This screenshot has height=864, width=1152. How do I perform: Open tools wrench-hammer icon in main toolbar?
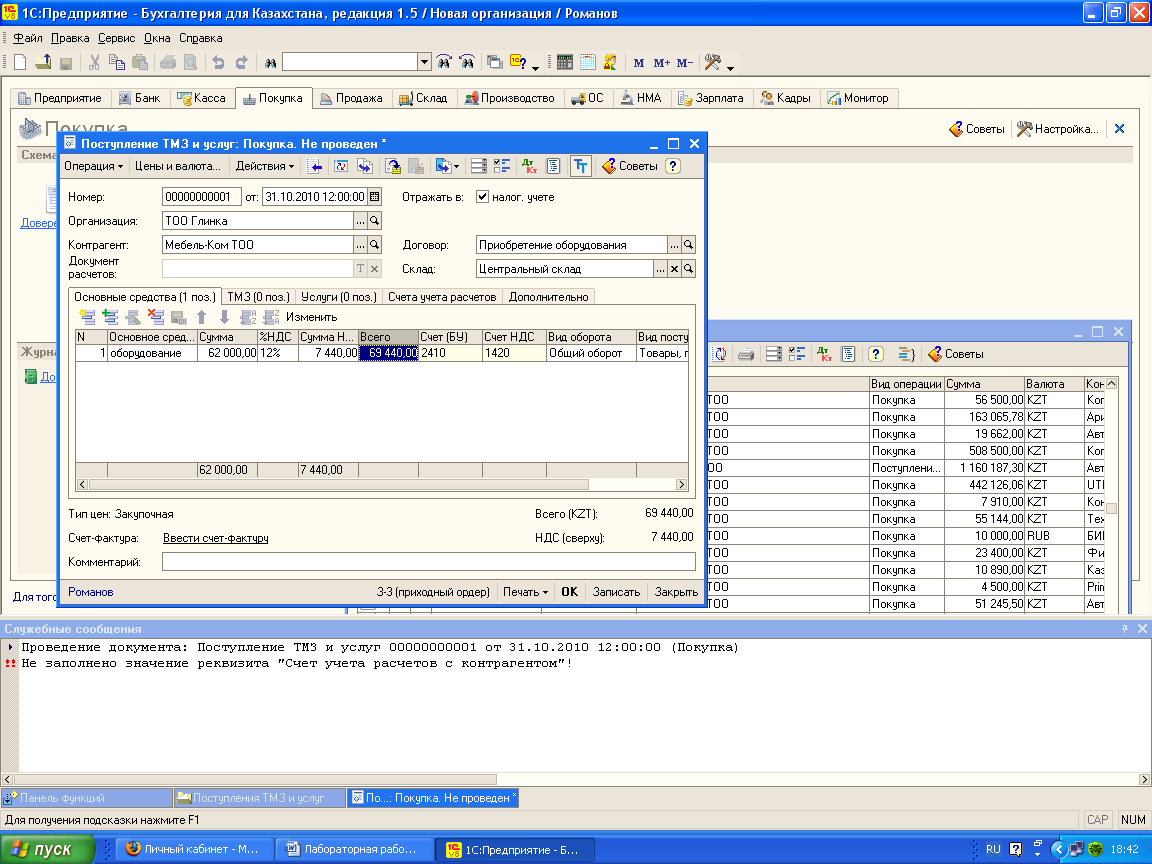713,62
